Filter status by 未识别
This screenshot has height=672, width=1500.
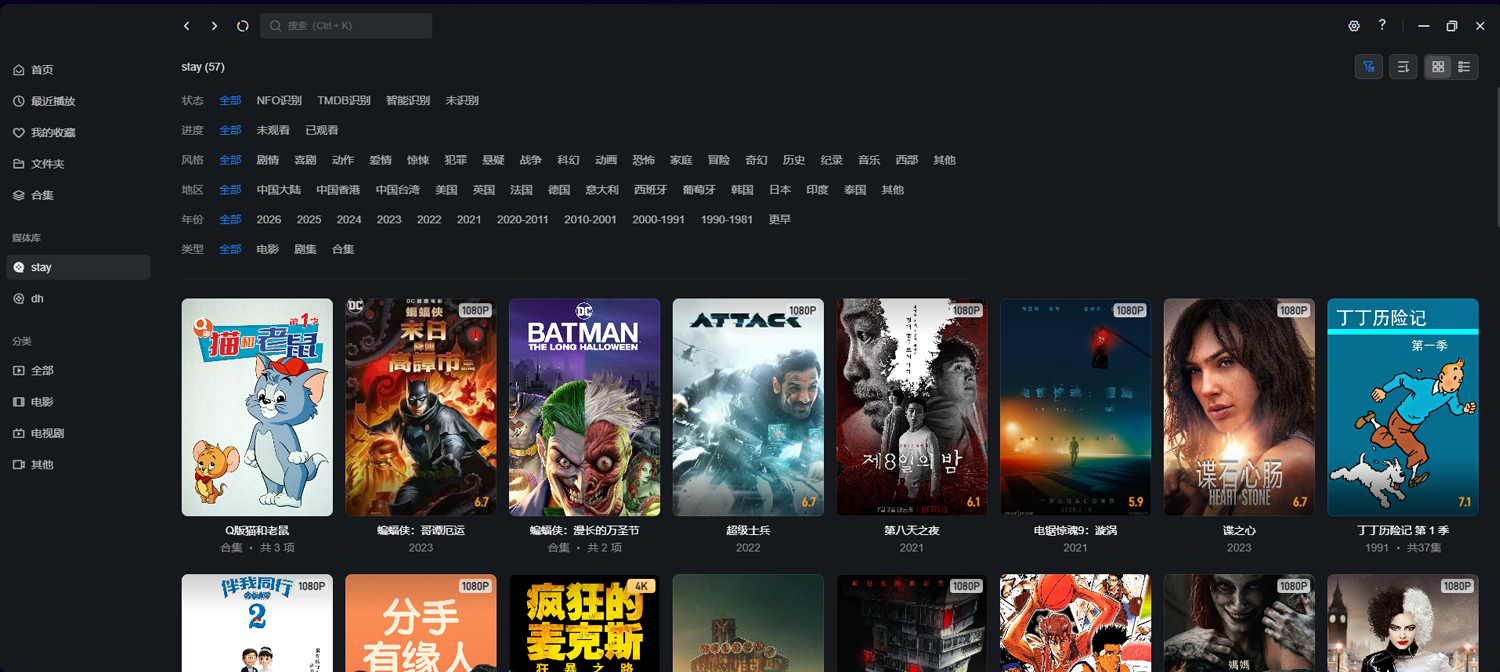click(462, 100)
